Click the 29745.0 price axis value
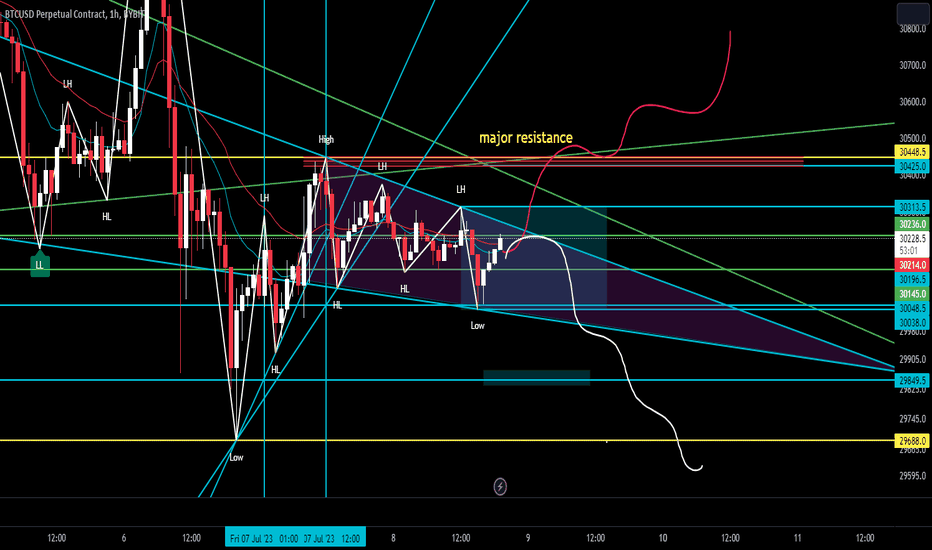Viewport: 932px width, 550px height. [912, 419]
